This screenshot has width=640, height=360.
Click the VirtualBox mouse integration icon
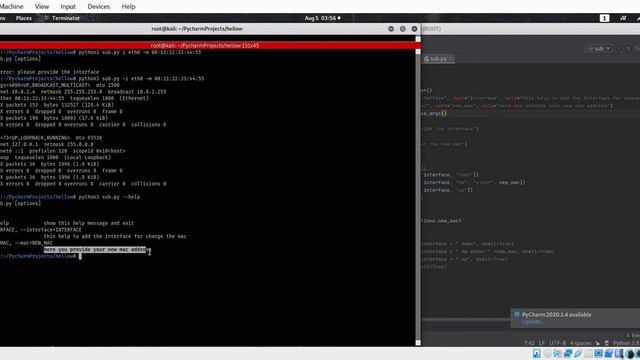click(630, 353)
